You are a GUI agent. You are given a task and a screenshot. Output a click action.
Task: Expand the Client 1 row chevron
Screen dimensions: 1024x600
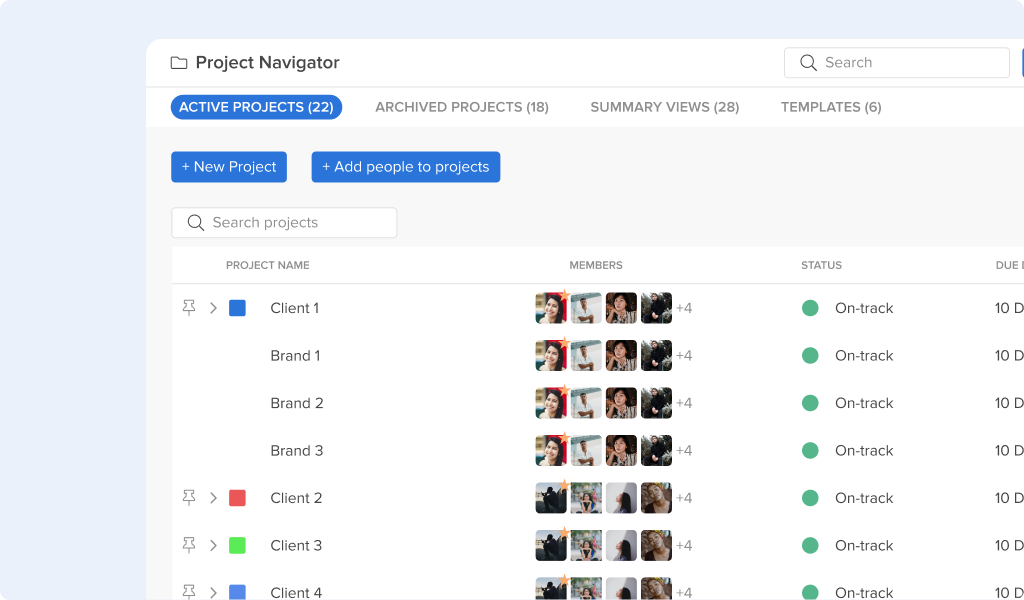pos(213,308)
